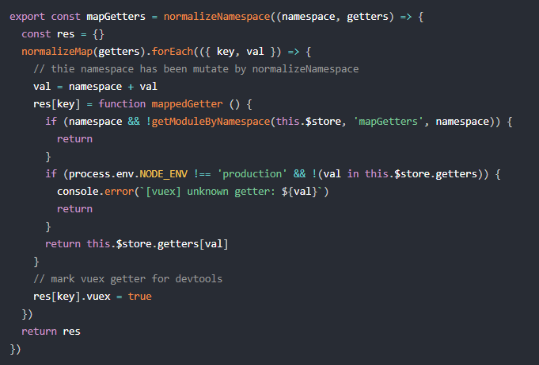Image resolution: width=539 pixels, height=365 pixels.
Task: Click the '${val}' template placeholder
Action: [299, 191]
